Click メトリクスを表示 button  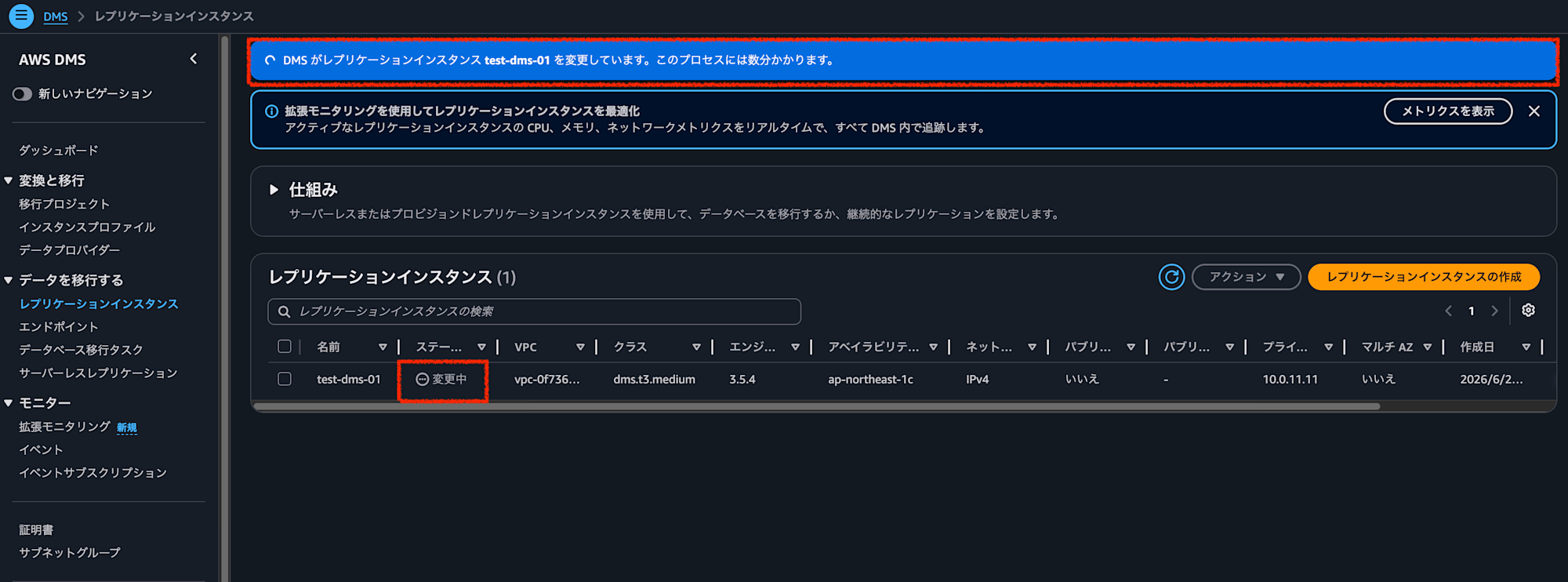click(x=1448, y=111)
